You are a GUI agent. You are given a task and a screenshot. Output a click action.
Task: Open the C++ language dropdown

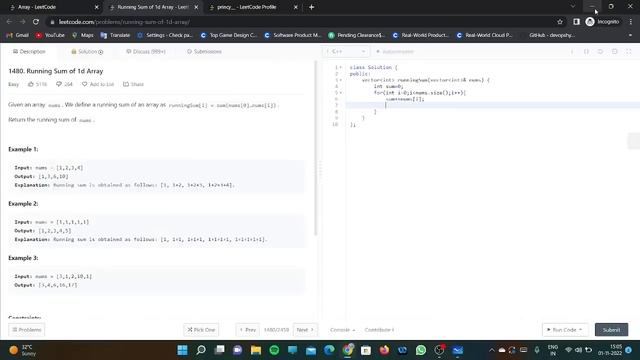pos(346,51)
